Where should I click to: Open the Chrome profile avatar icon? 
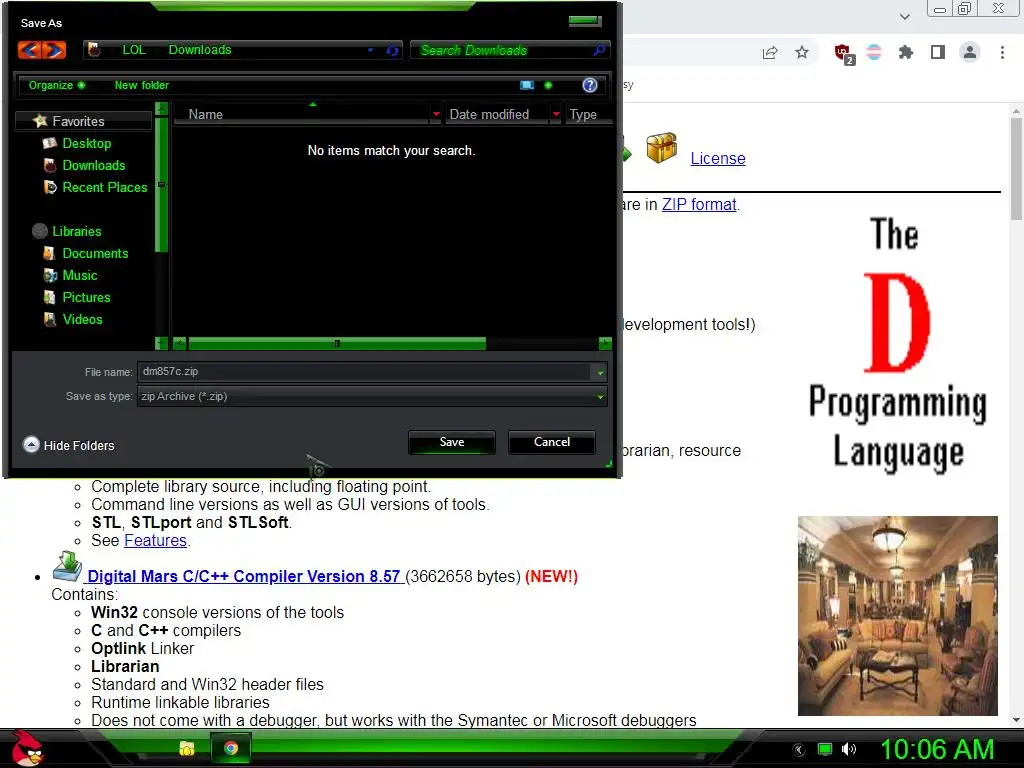970,52
